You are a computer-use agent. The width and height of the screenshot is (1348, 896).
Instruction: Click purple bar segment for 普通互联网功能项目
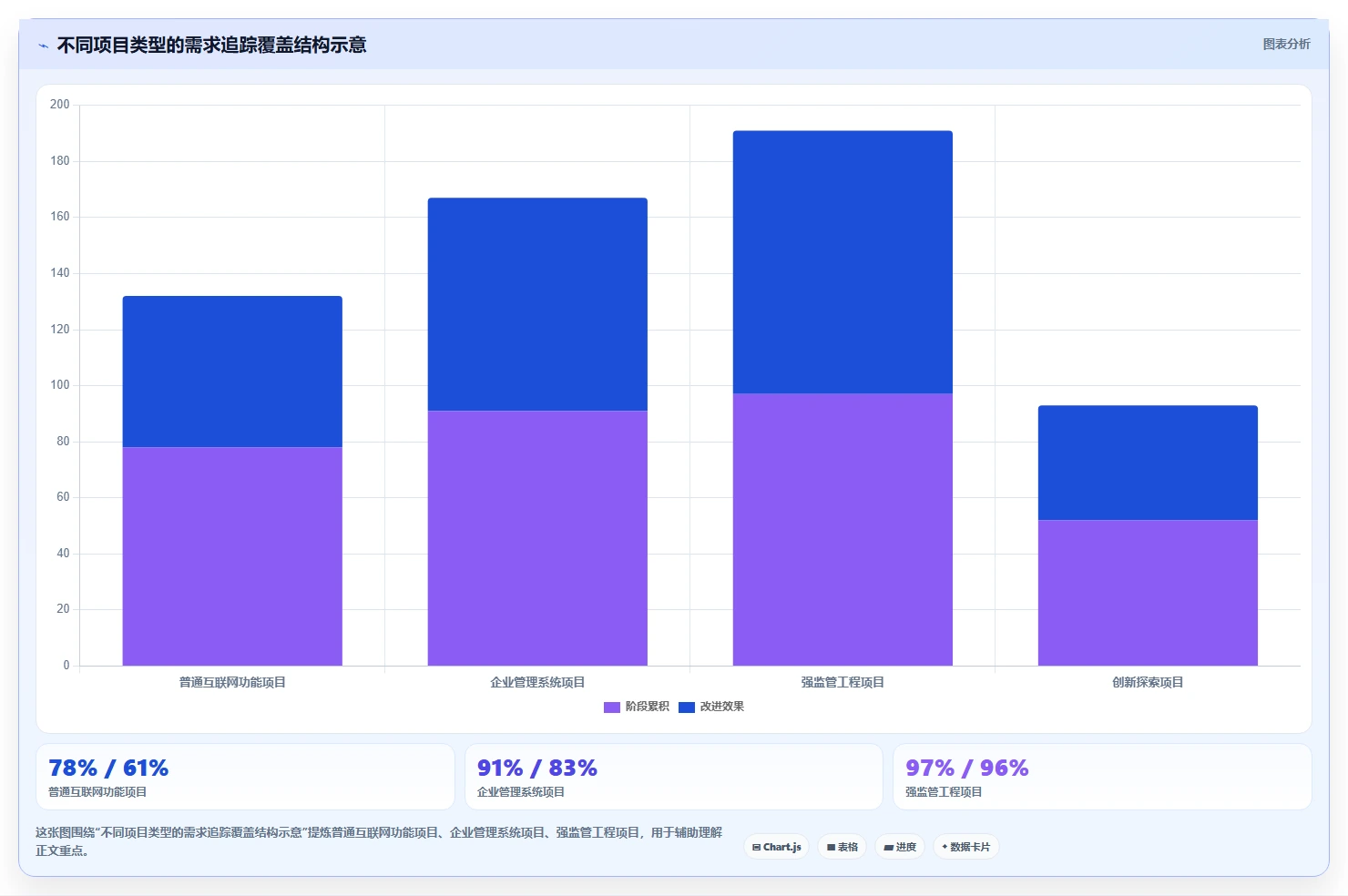tap(232, 556)
